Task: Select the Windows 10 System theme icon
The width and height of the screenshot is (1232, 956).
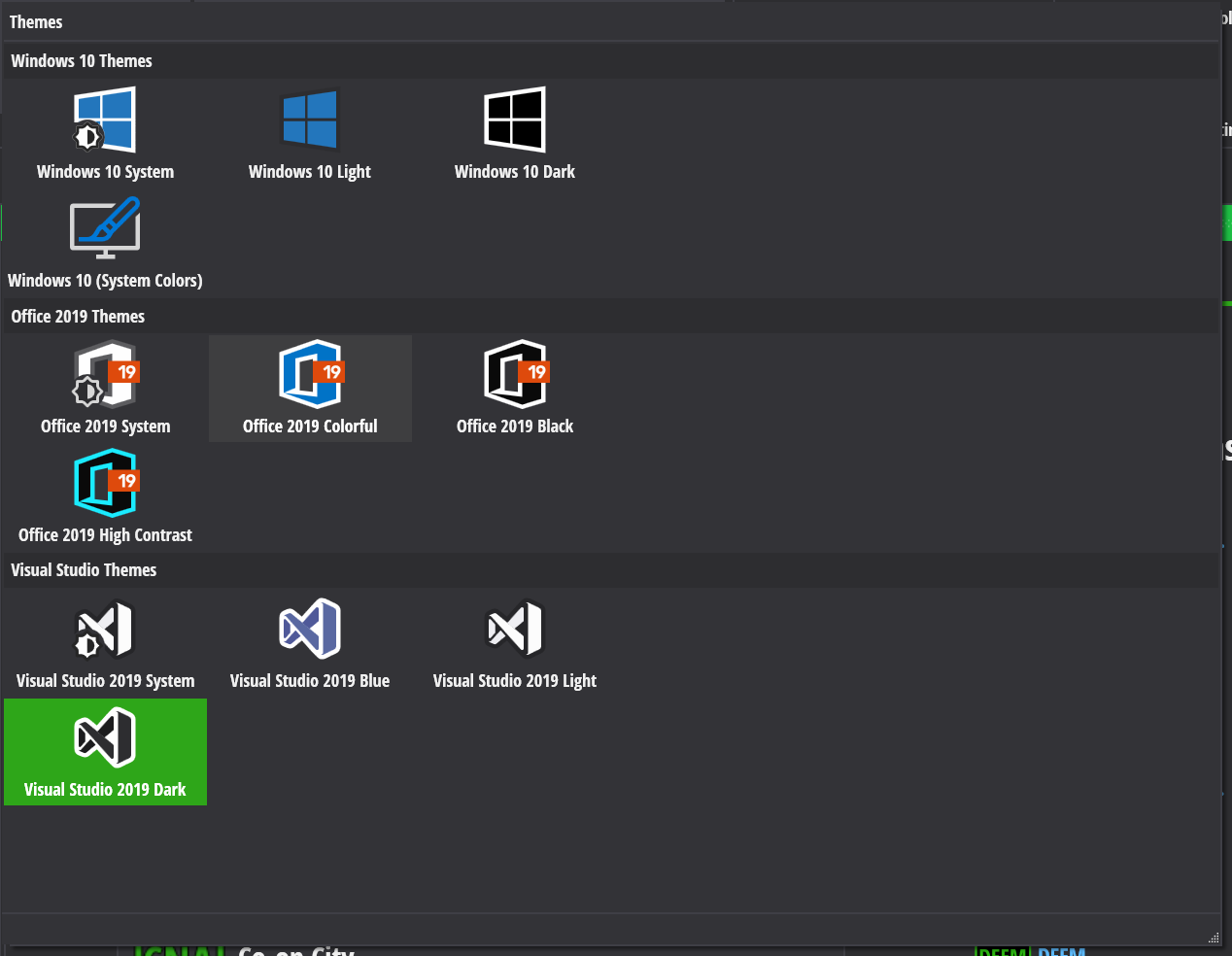Action: click(x=105, y=119)
